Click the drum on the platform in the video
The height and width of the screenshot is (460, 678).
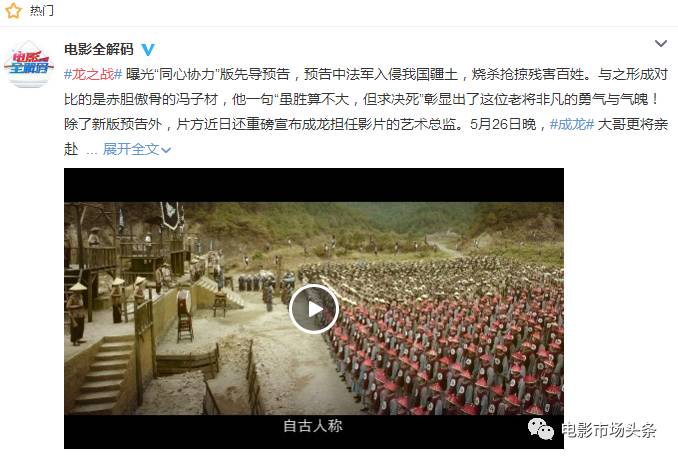coord(184,301)
